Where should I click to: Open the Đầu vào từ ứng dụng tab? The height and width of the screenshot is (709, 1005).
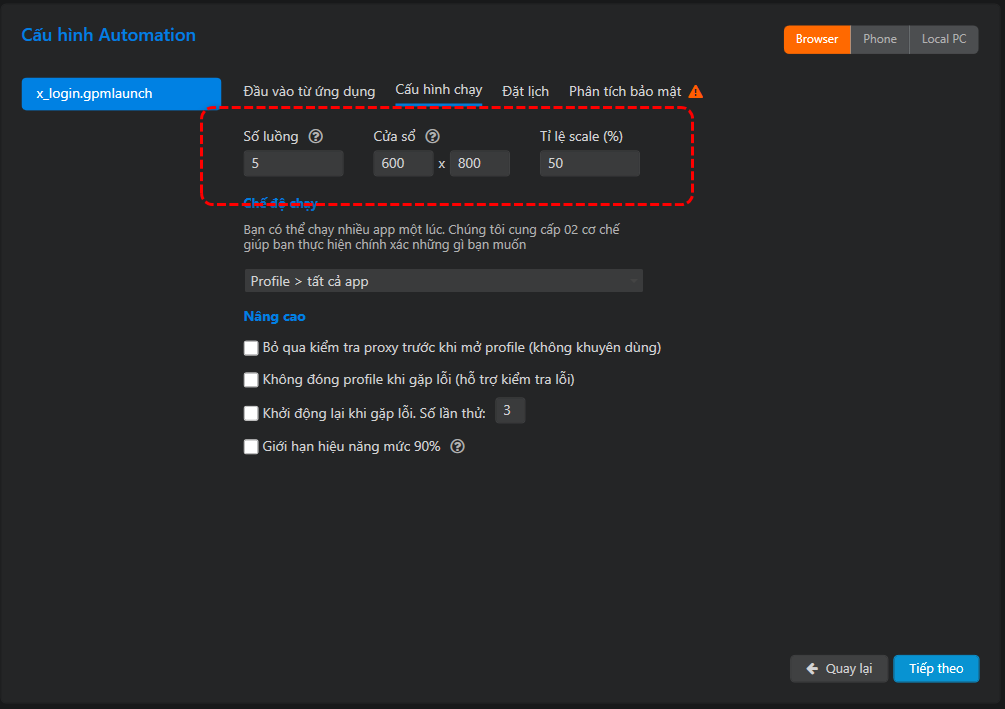[x=309, y=91]
